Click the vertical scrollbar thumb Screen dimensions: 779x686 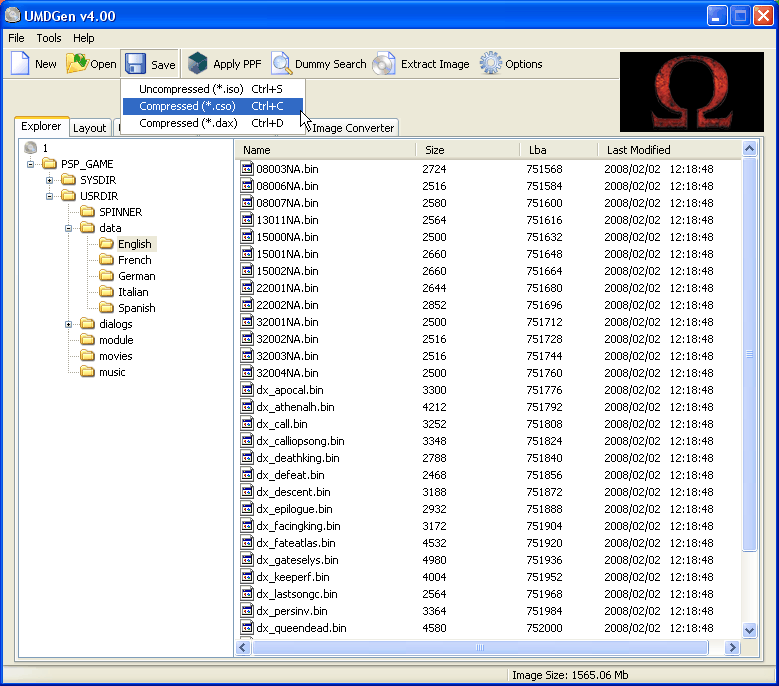tap(749, 354)
